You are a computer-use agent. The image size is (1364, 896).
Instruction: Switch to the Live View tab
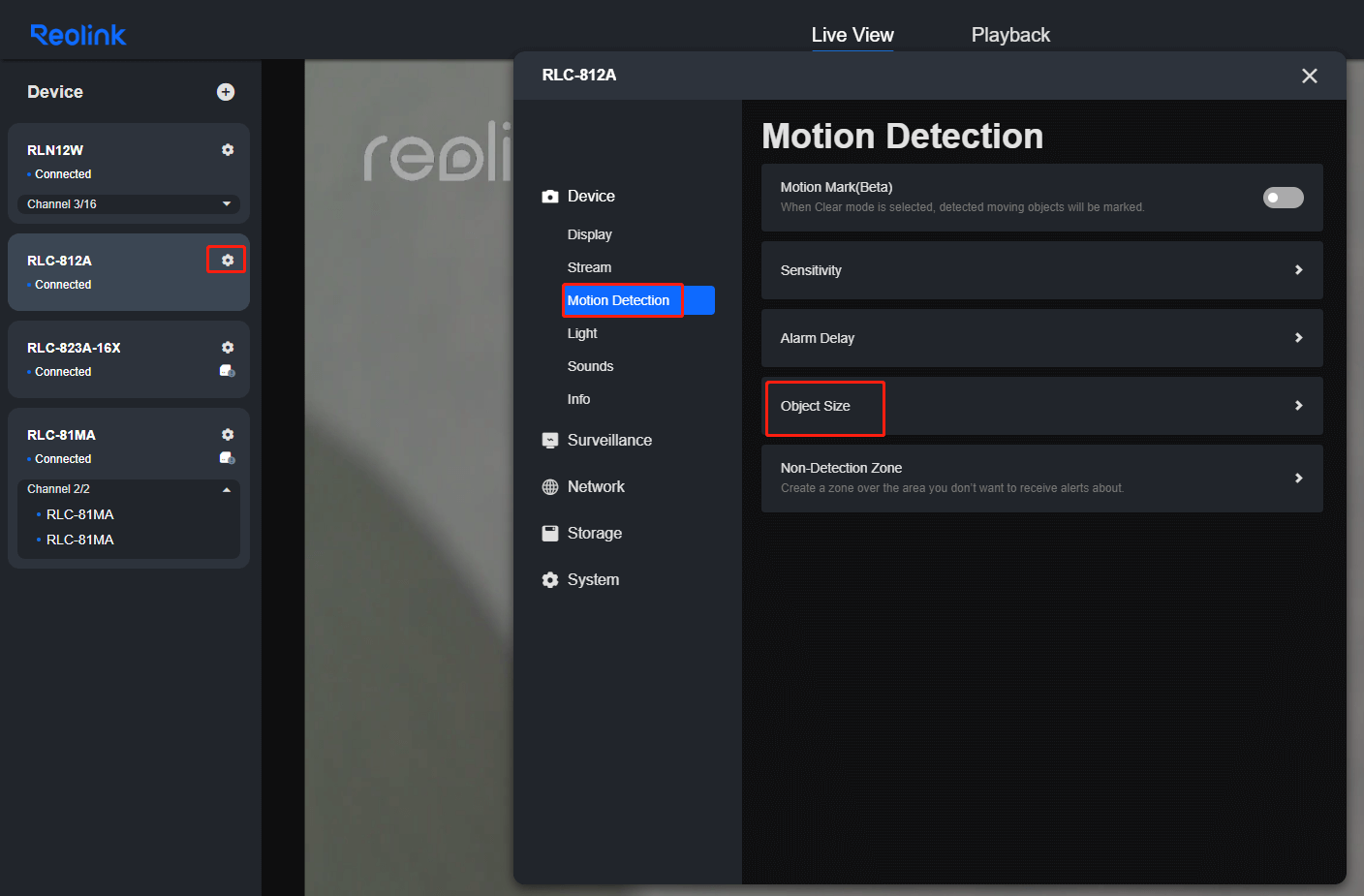click(852, 35)
